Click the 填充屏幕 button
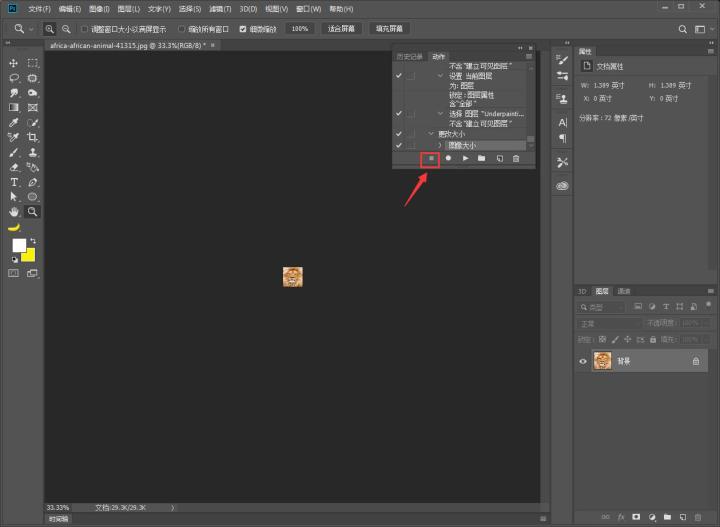 [391, 29]
